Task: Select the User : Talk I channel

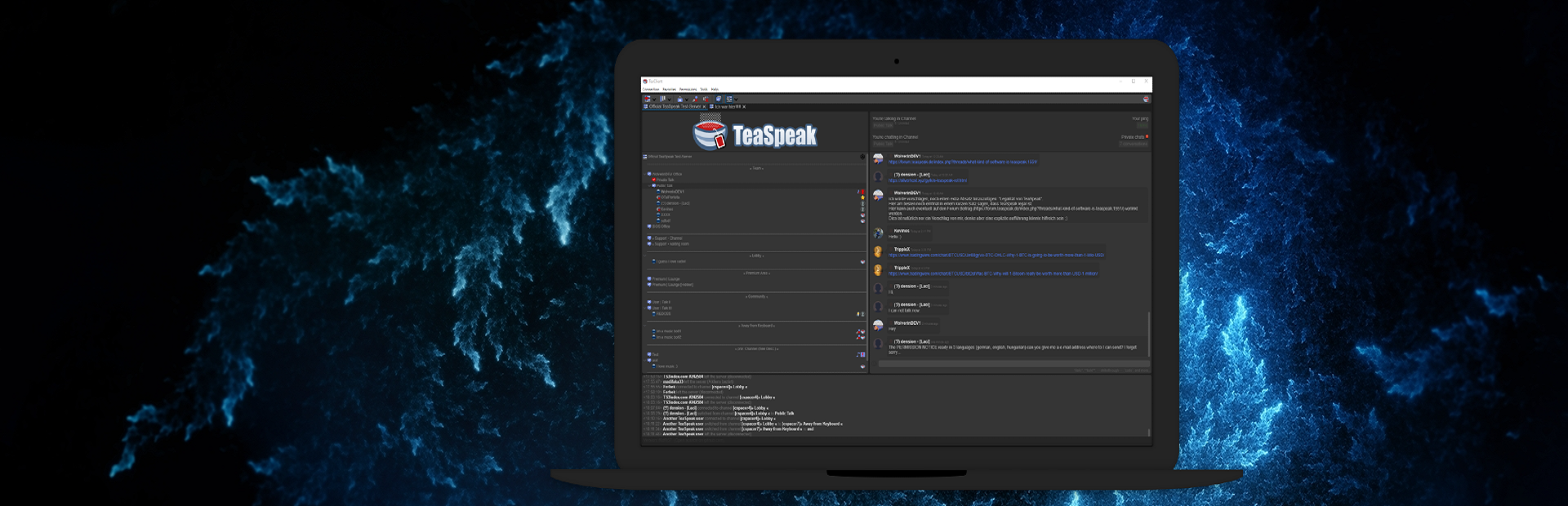Action: [661, 302]
